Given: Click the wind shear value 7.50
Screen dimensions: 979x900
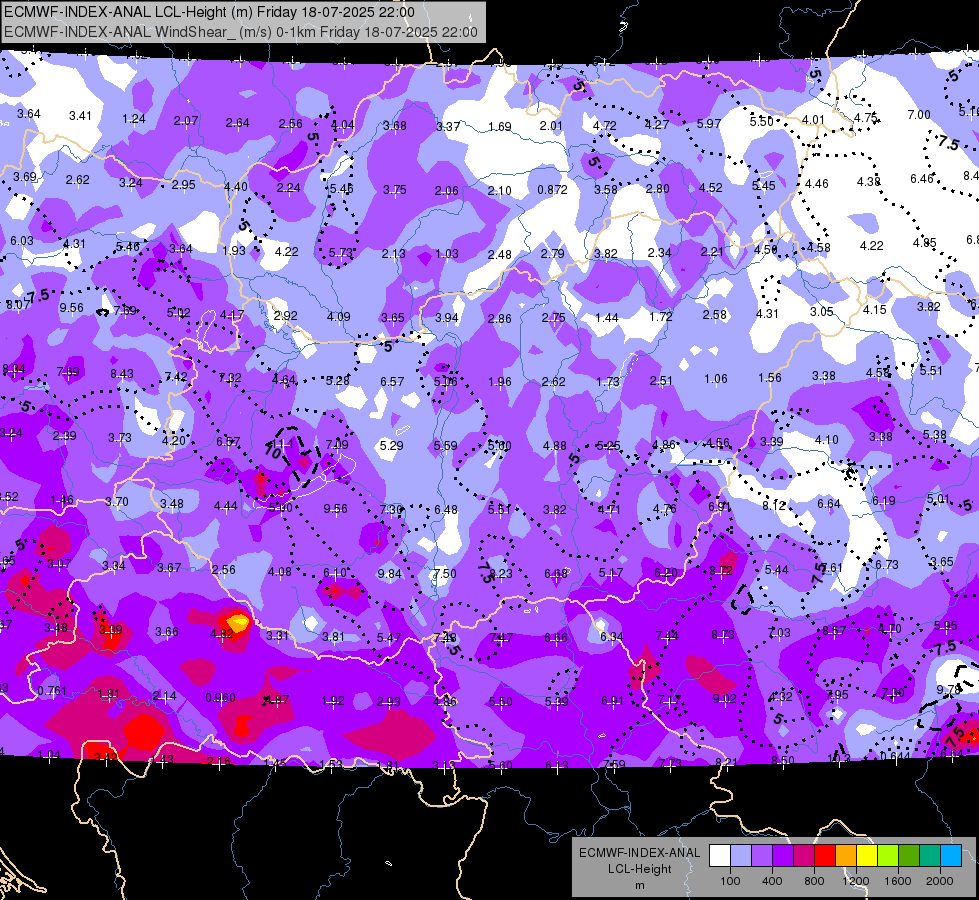Looking at the screenshot, I should tap(445, 573).
